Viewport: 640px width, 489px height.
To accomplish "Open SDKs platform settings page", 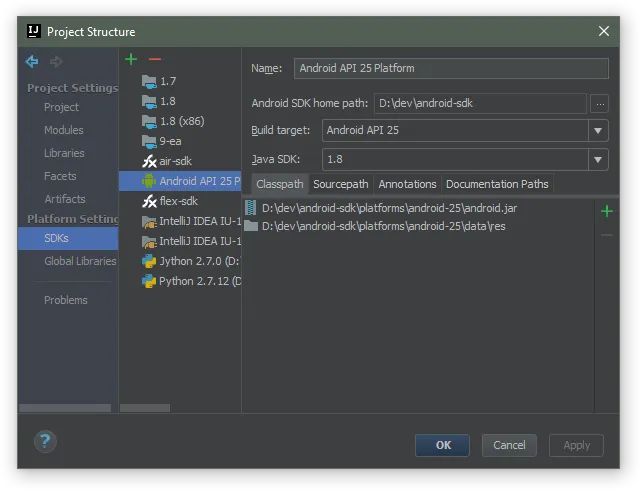I will (68, 238).
